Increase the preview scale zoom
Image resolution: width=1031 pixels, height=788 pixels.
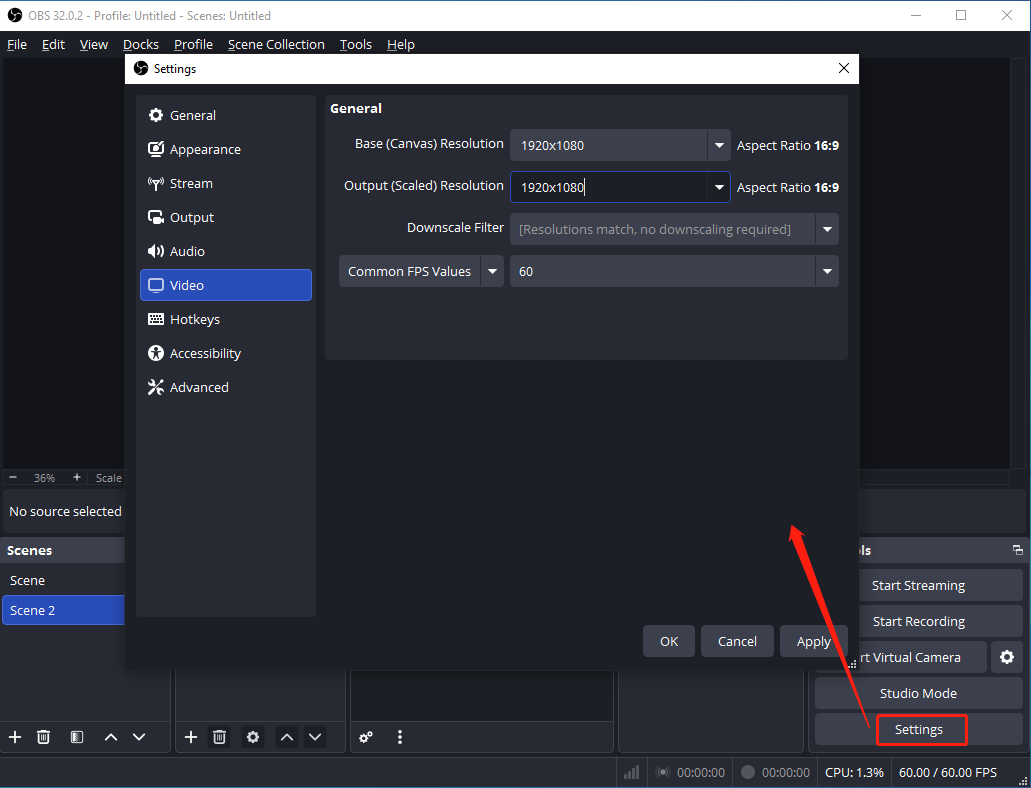75,478
